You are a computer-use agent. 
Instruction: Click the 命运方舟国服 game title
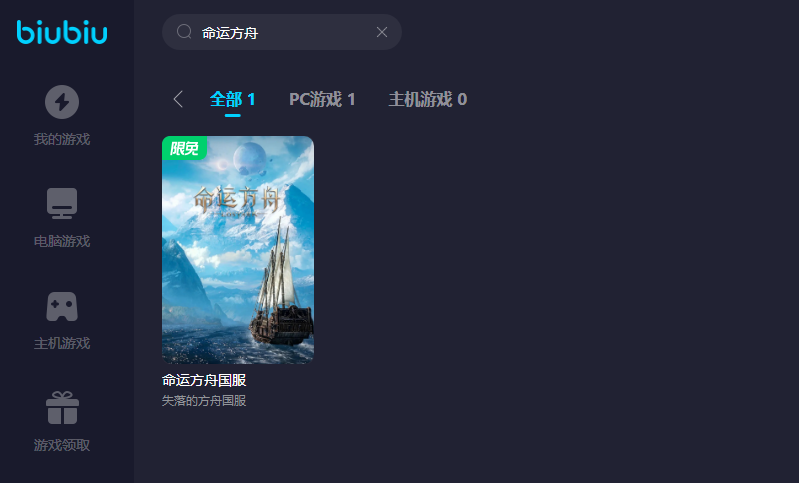coord(204,380)
